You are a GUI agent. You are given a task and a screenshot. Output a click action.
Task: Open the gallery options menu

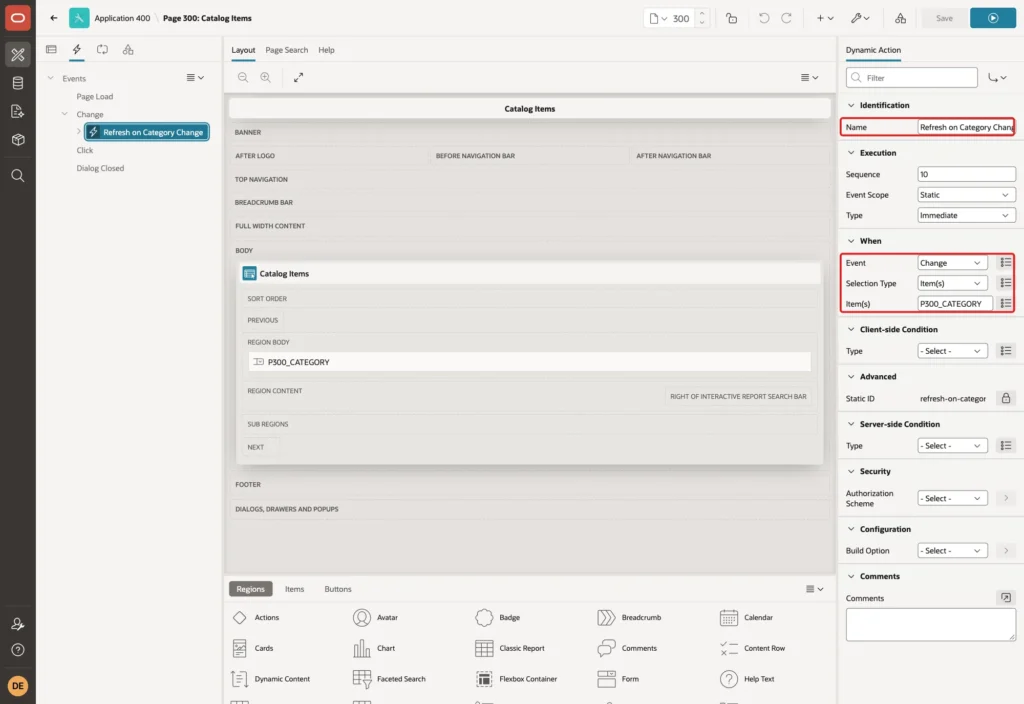(x=814, y=589)
